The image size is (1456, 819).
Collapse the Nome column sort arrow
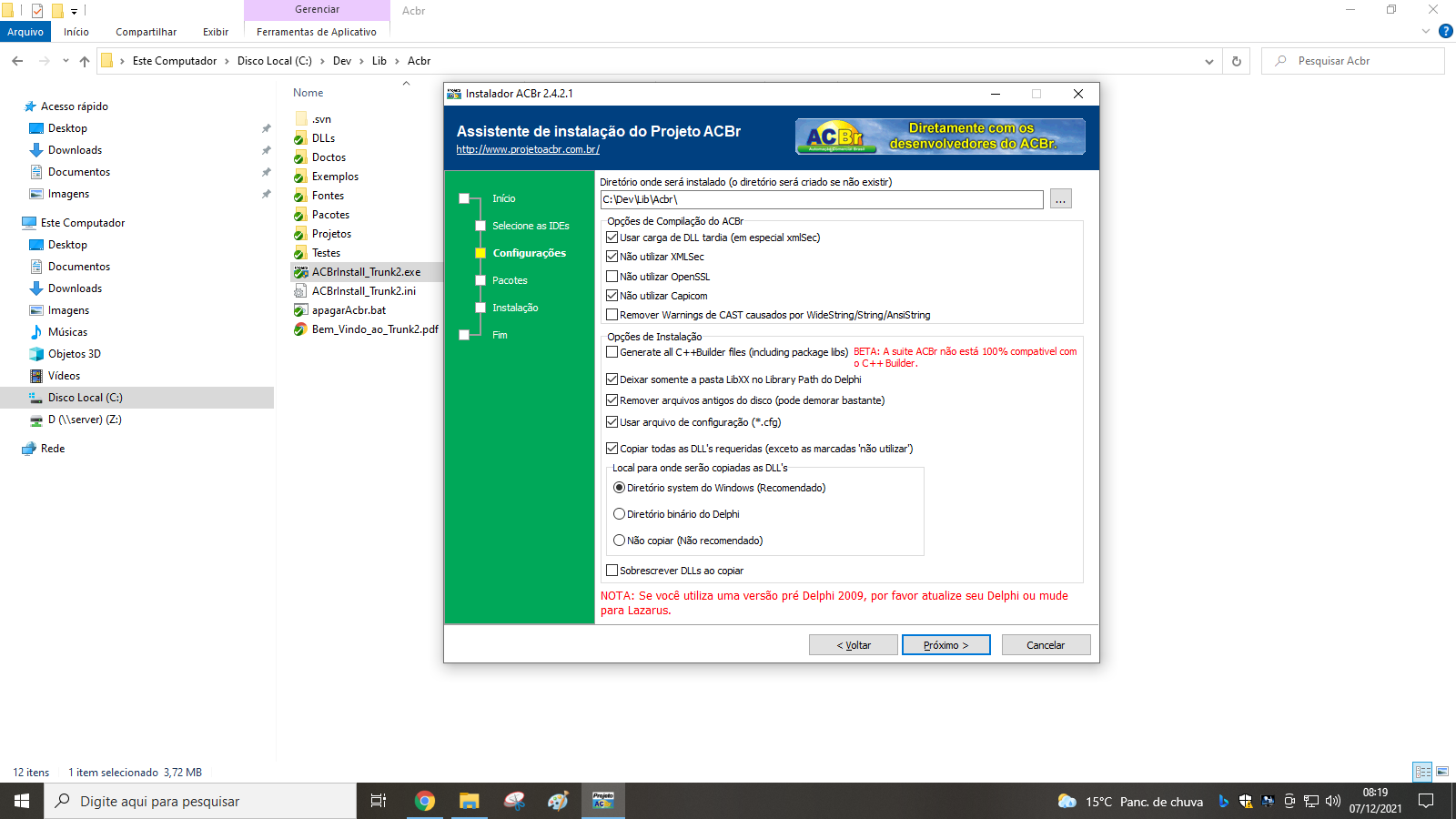pyautogui.click(x=407, y=84)
